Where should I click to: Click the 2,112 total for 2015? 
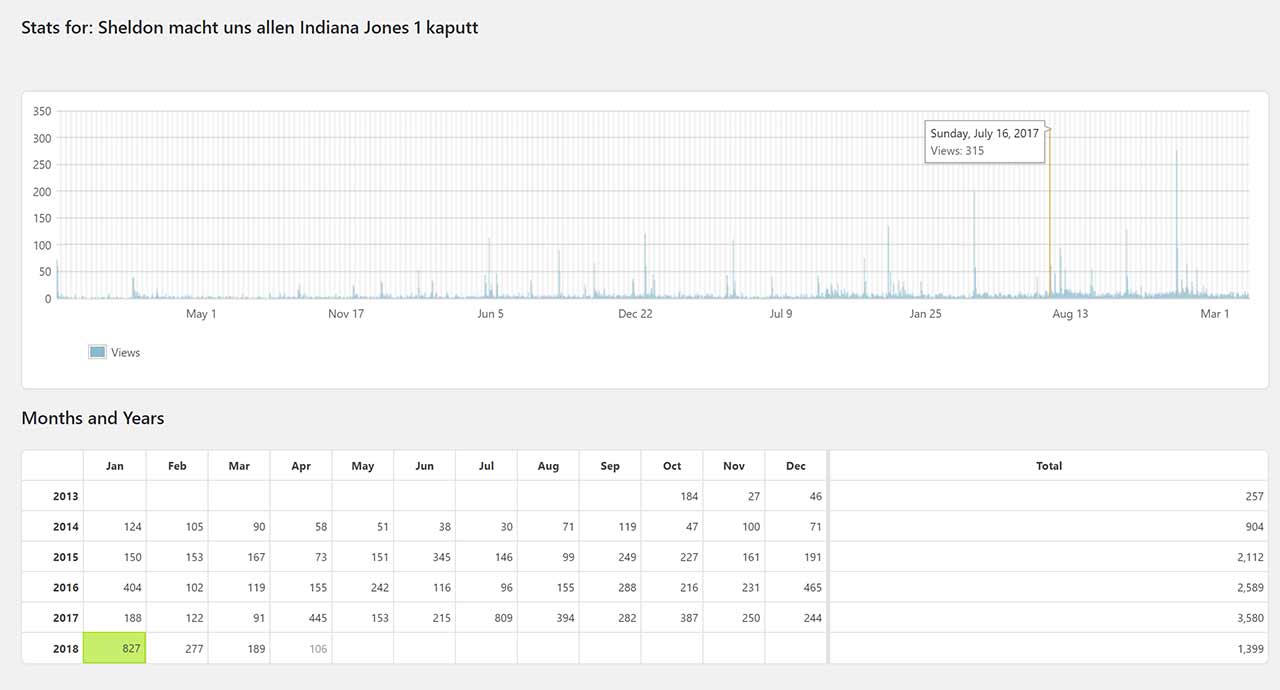coord(1049,557)
